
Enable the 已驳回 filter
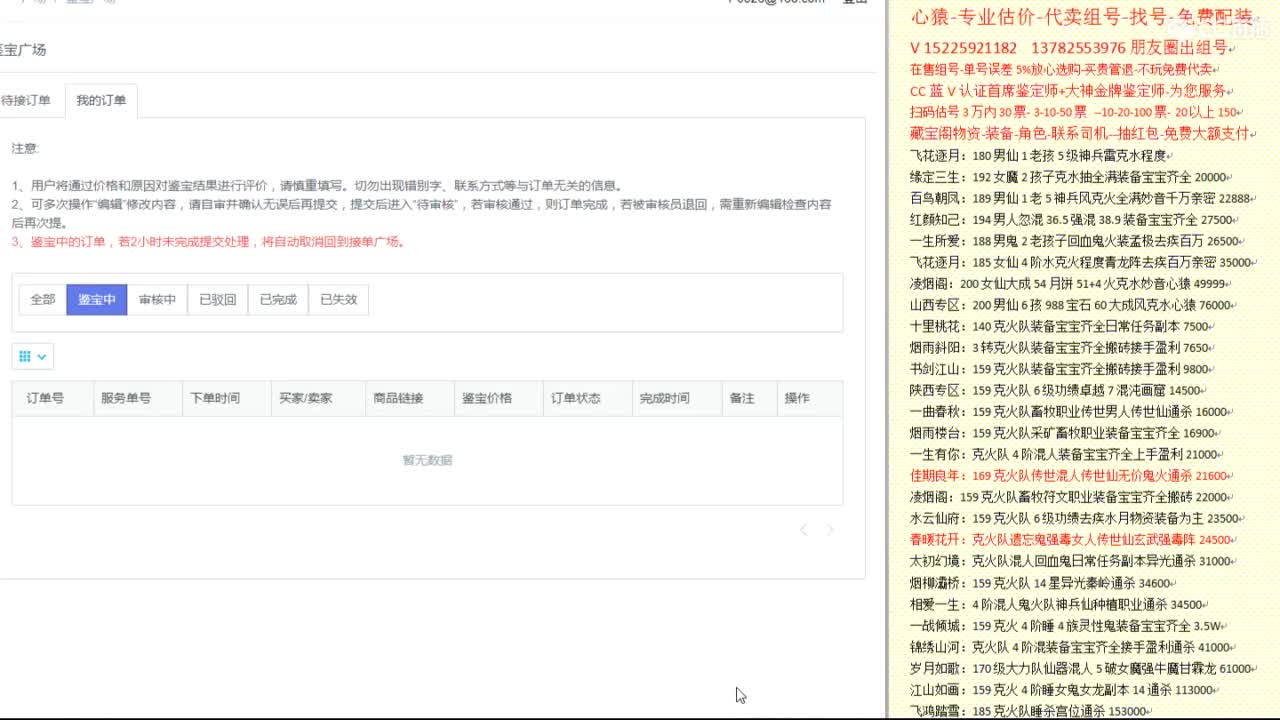click(x=216, y=299)
